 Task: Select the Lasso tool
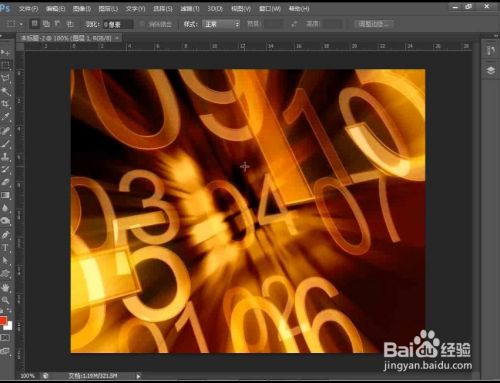tap(5, 78)
